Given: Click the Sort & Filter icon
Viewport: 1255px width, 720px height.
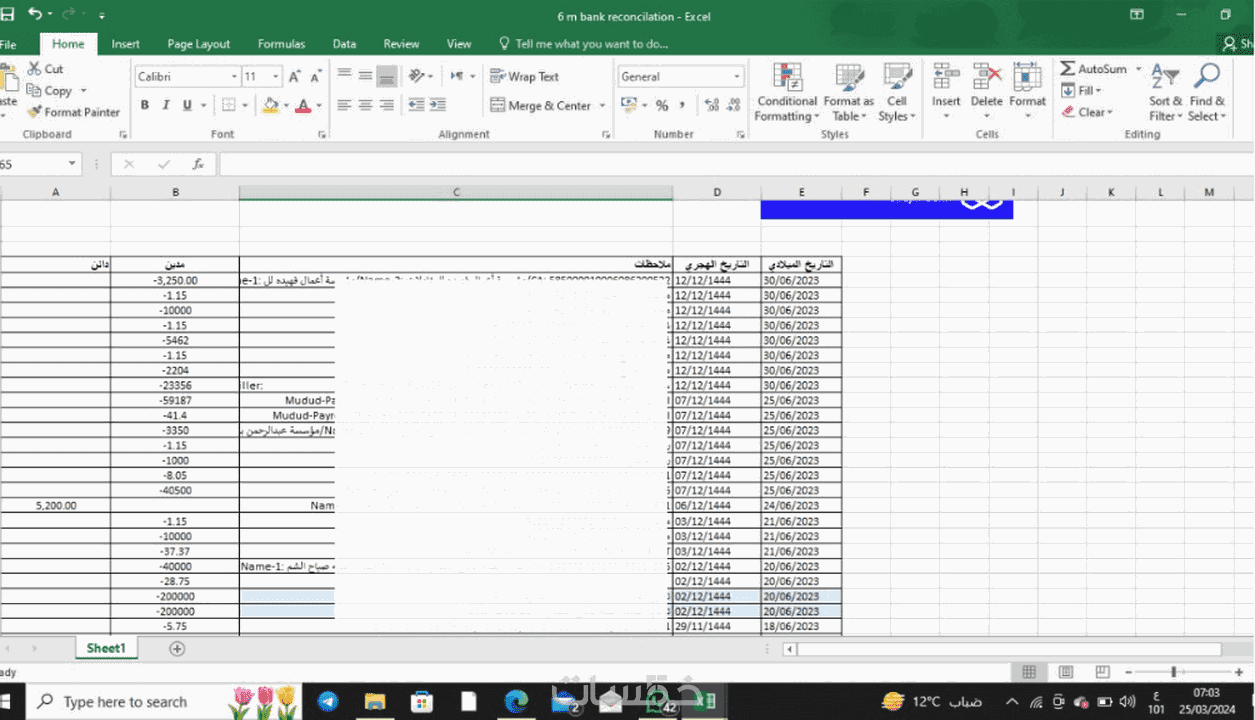Looking at the screenshot, I should [1165, 93].
